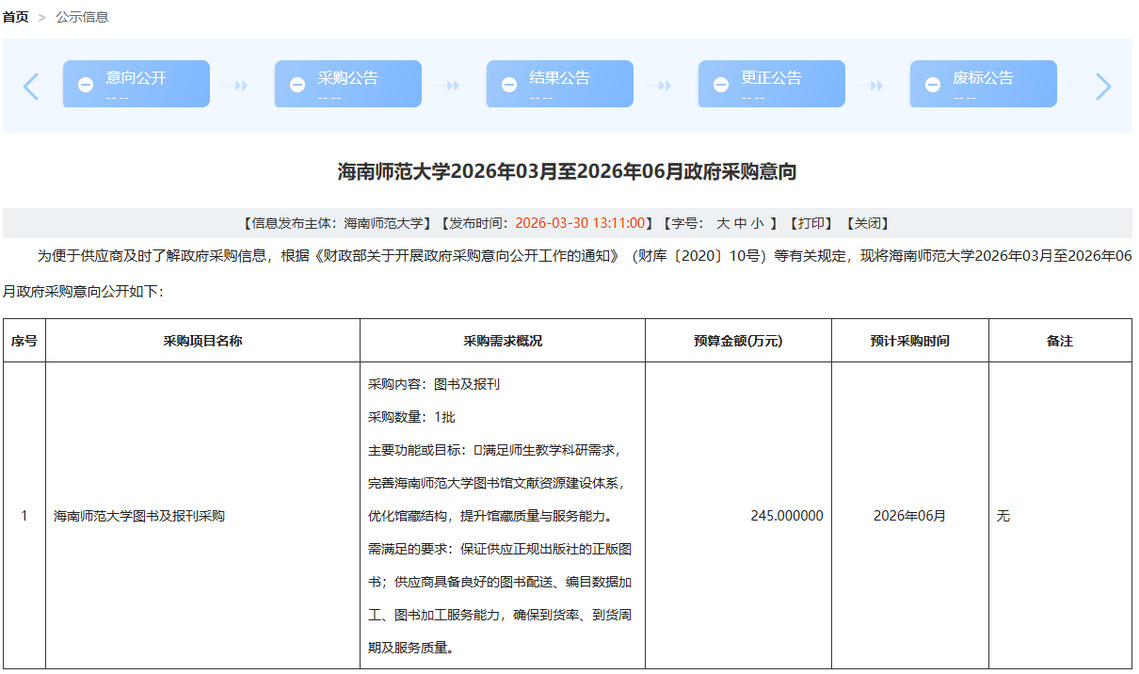Click the 打印 print link
1139x674 pixels.
pyautogui.click(x=813, y=223)
